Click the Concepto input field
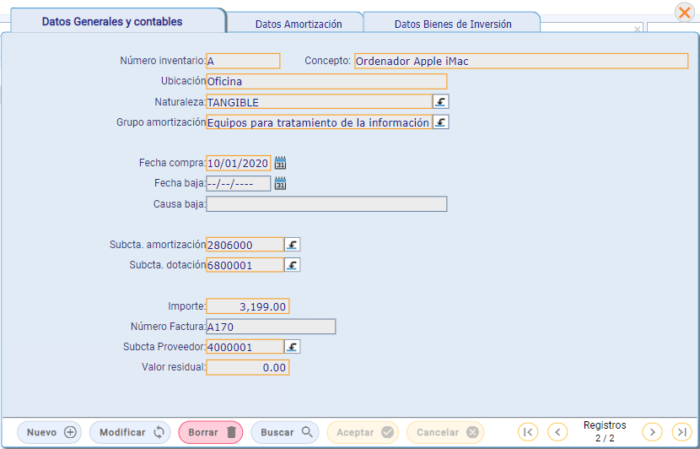This screenshot has width=700, height=449. point(520,61)
